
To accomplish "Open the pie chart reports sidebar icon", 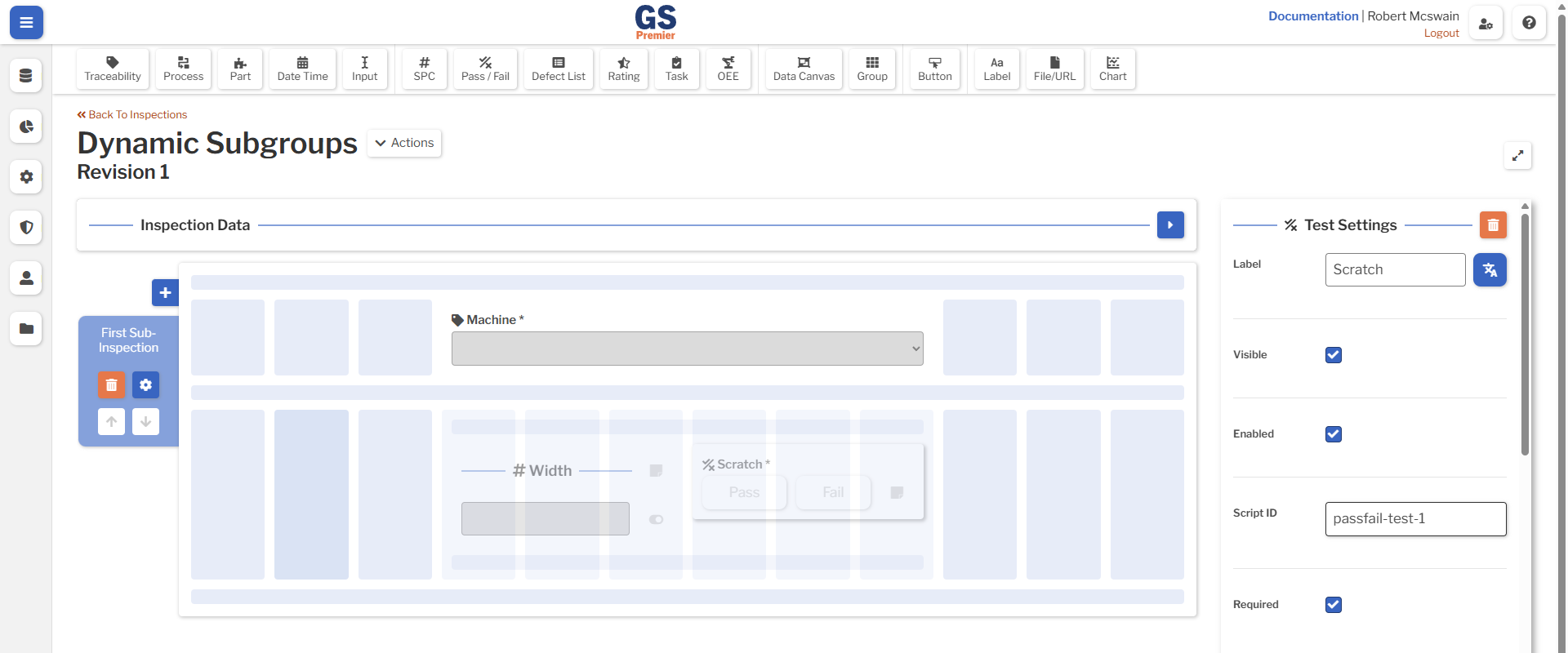I will tap(26, 127).
